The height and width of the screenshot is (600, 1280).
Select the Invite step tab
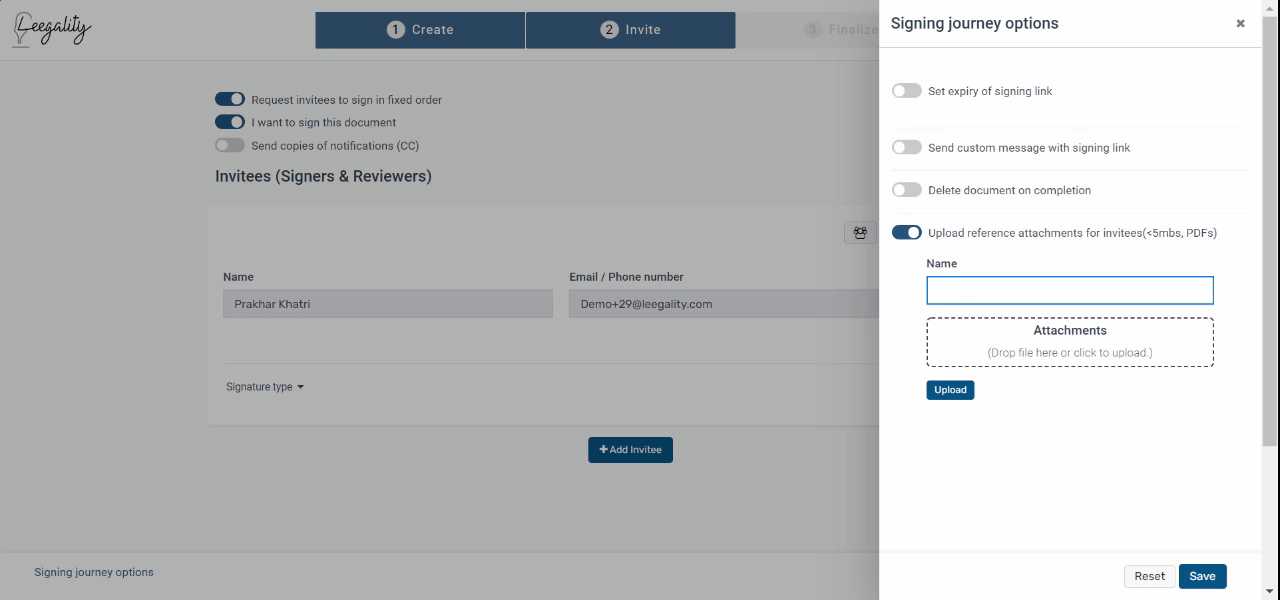(631, 30)
